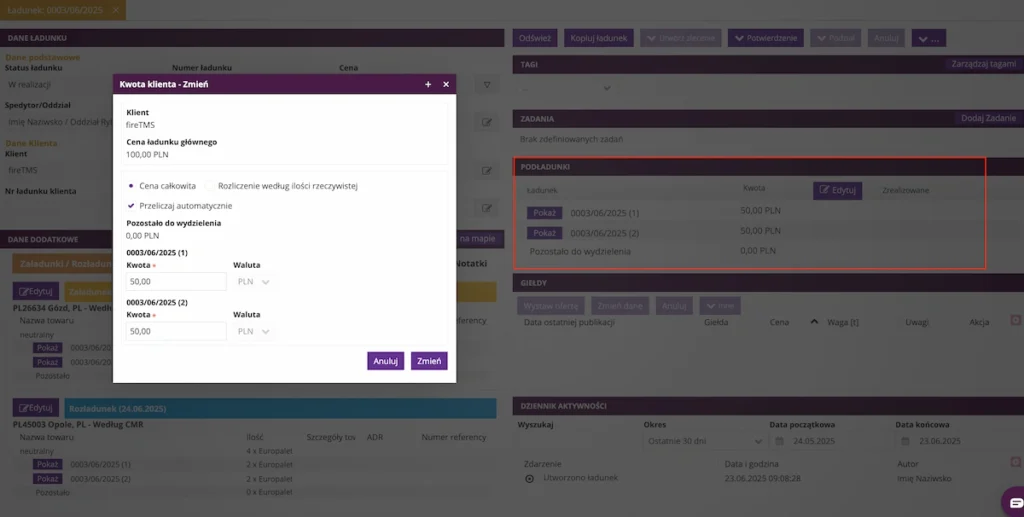
Task: Click the 4 x Europalet quantity text
Action: coord(269,451)
